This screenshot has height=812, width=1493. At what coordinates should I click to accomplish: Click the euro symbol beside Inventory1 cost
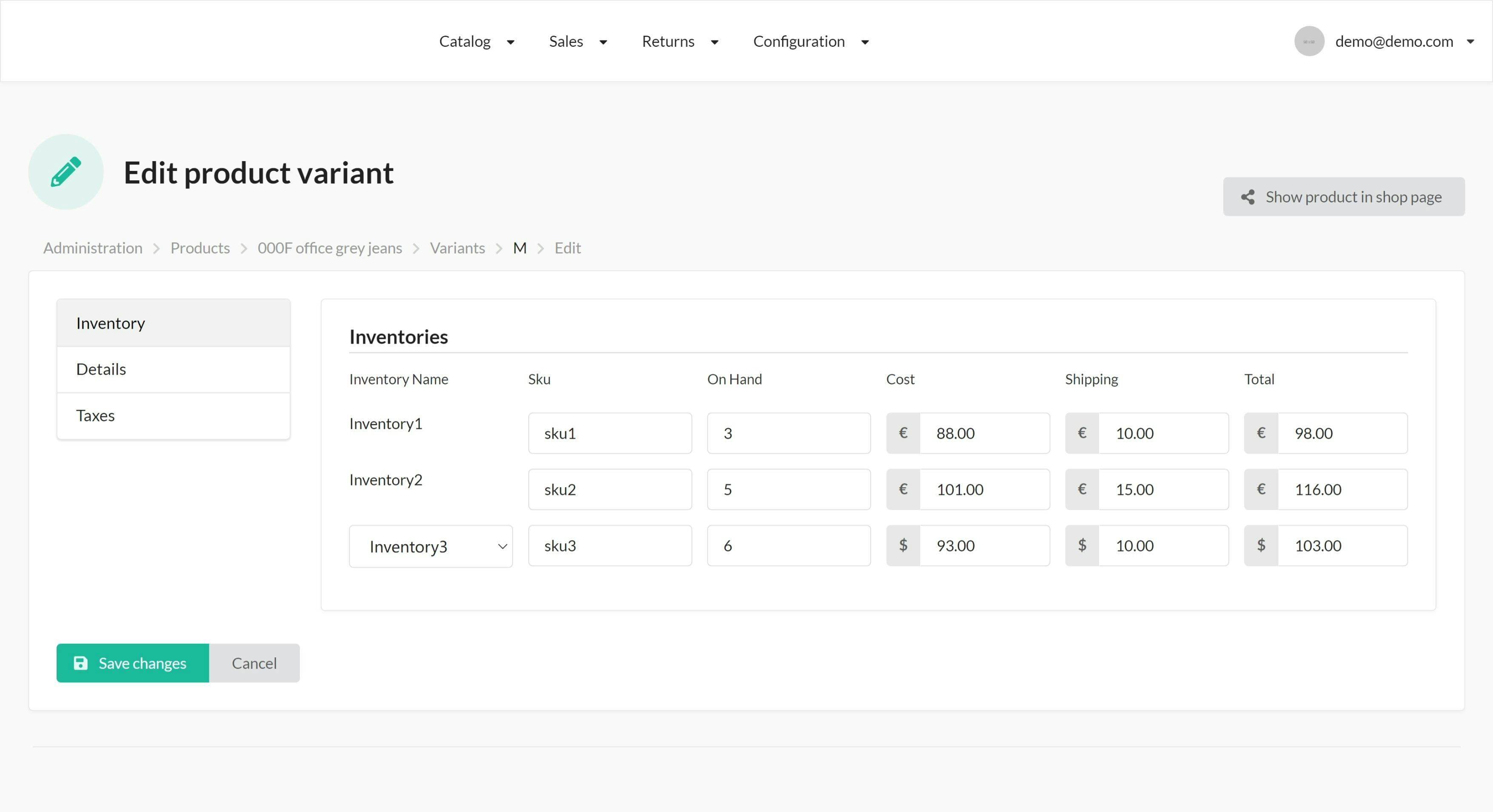click(903, 433)
